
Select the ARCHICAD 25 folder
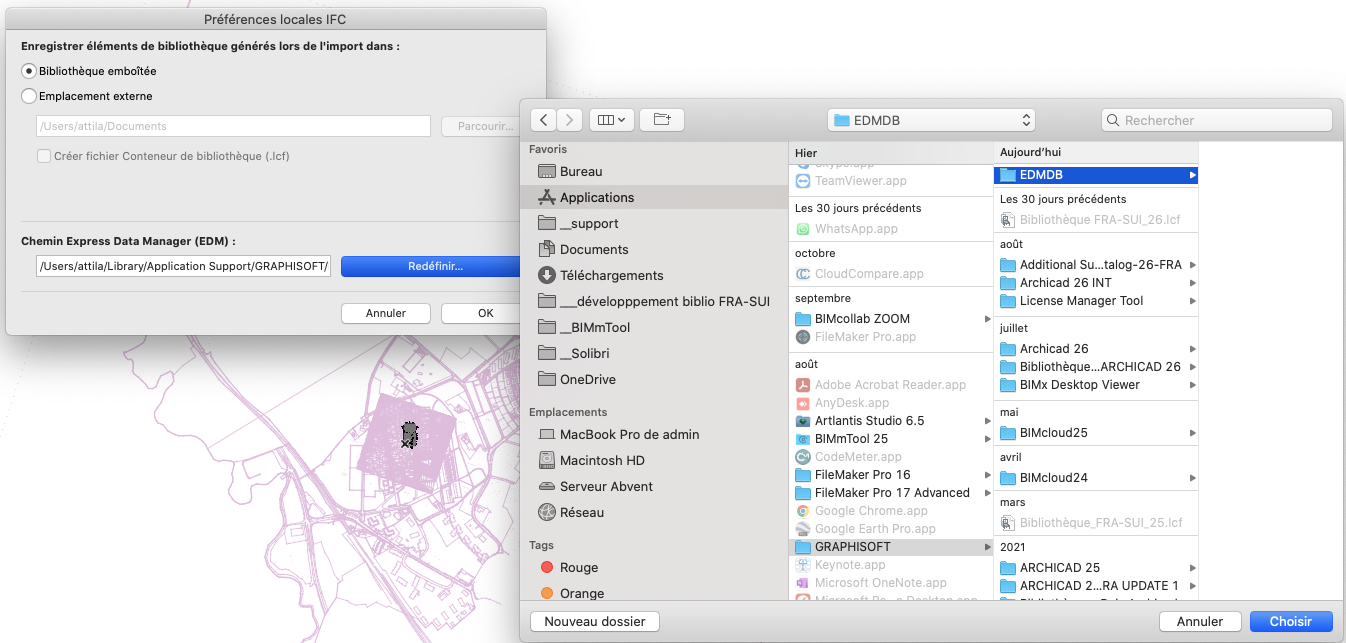point(1096,568)
